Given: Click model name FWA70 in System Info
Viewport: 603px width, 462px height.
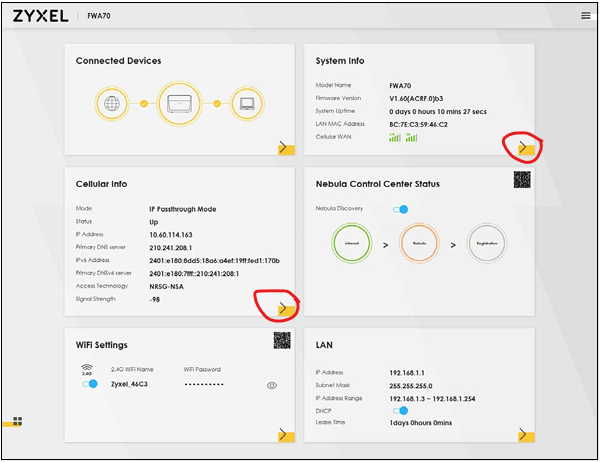Looking at the screenshot, I should point(400,85).
